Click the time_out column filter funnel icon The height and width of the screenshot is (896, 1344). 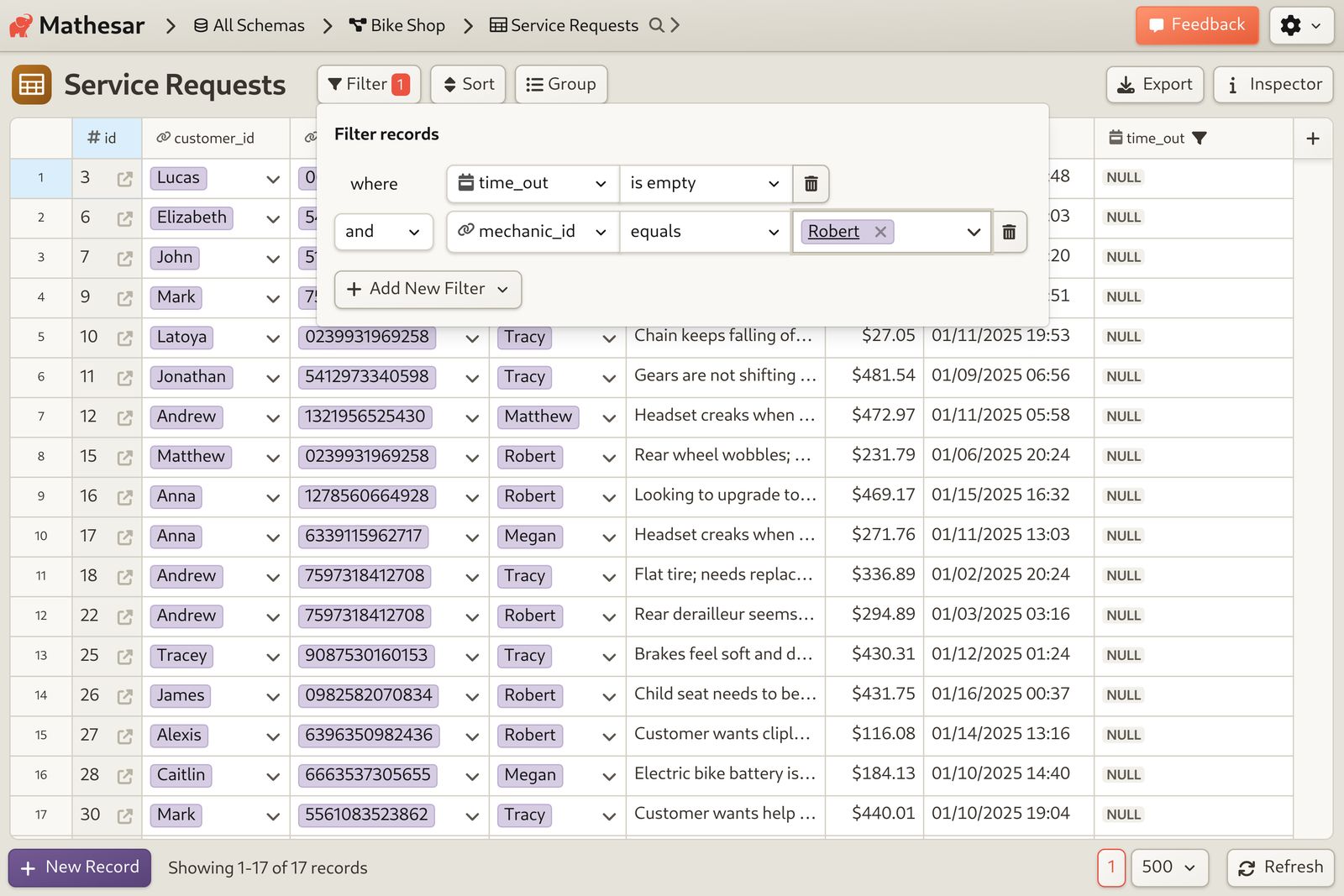(1200, 139)
